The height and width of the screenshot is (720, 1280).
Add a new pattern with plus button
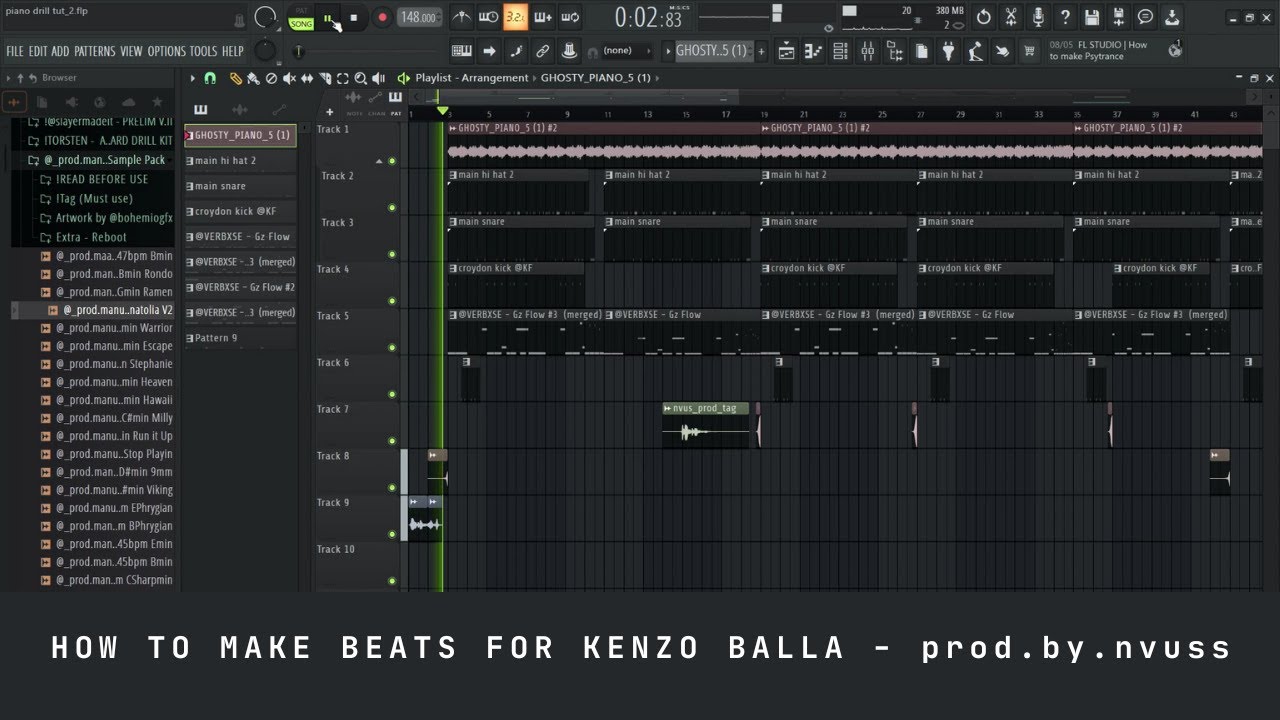coord(761,51)
